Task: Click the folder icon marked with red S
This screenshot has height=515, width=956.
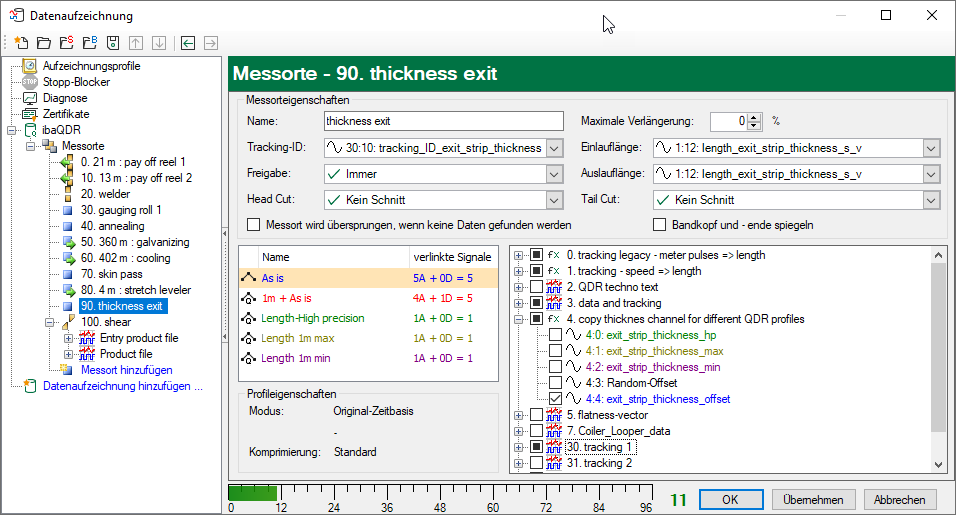Action: 66,43
